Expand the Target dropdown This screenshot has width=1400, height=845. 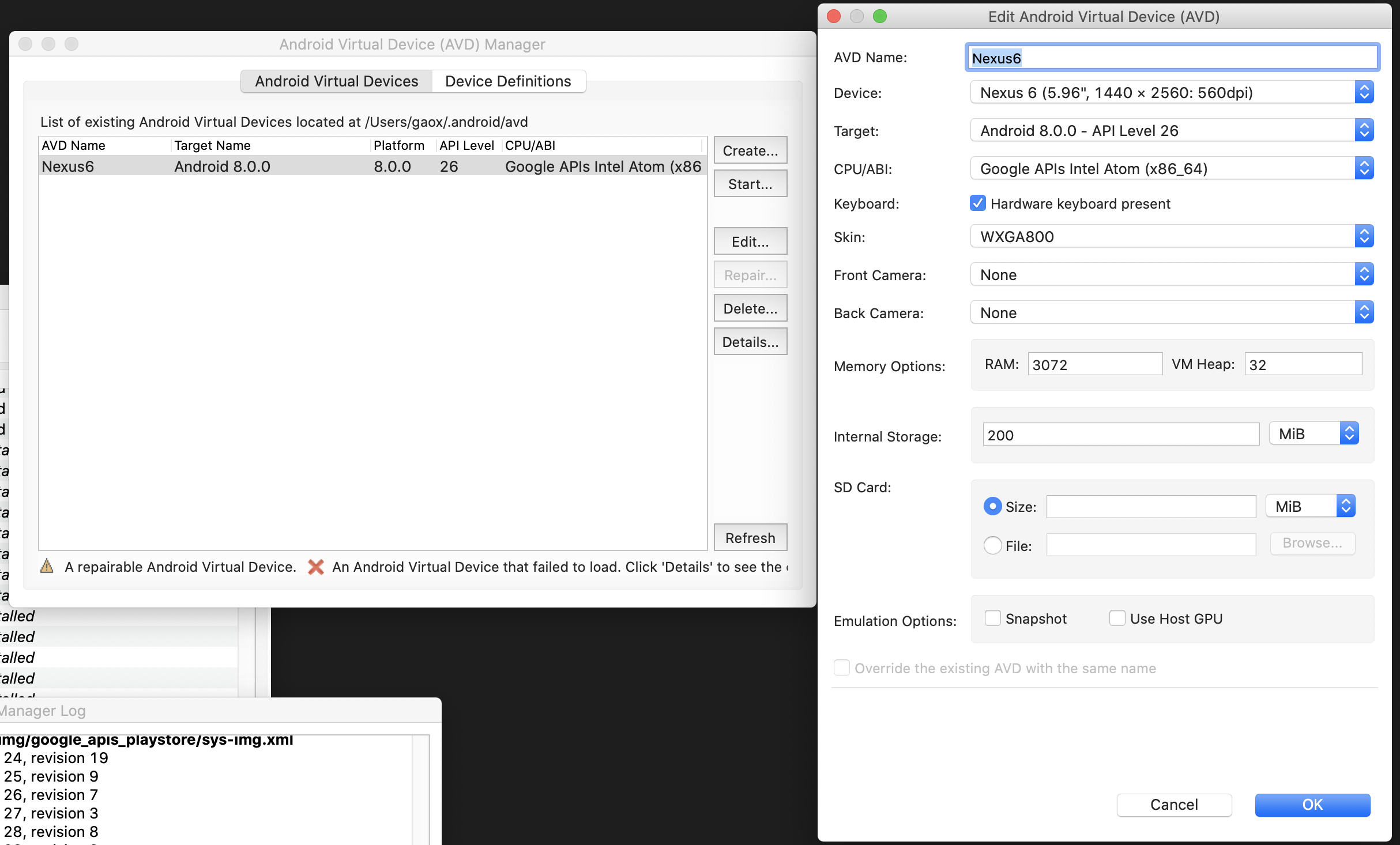coord(1364,131)
